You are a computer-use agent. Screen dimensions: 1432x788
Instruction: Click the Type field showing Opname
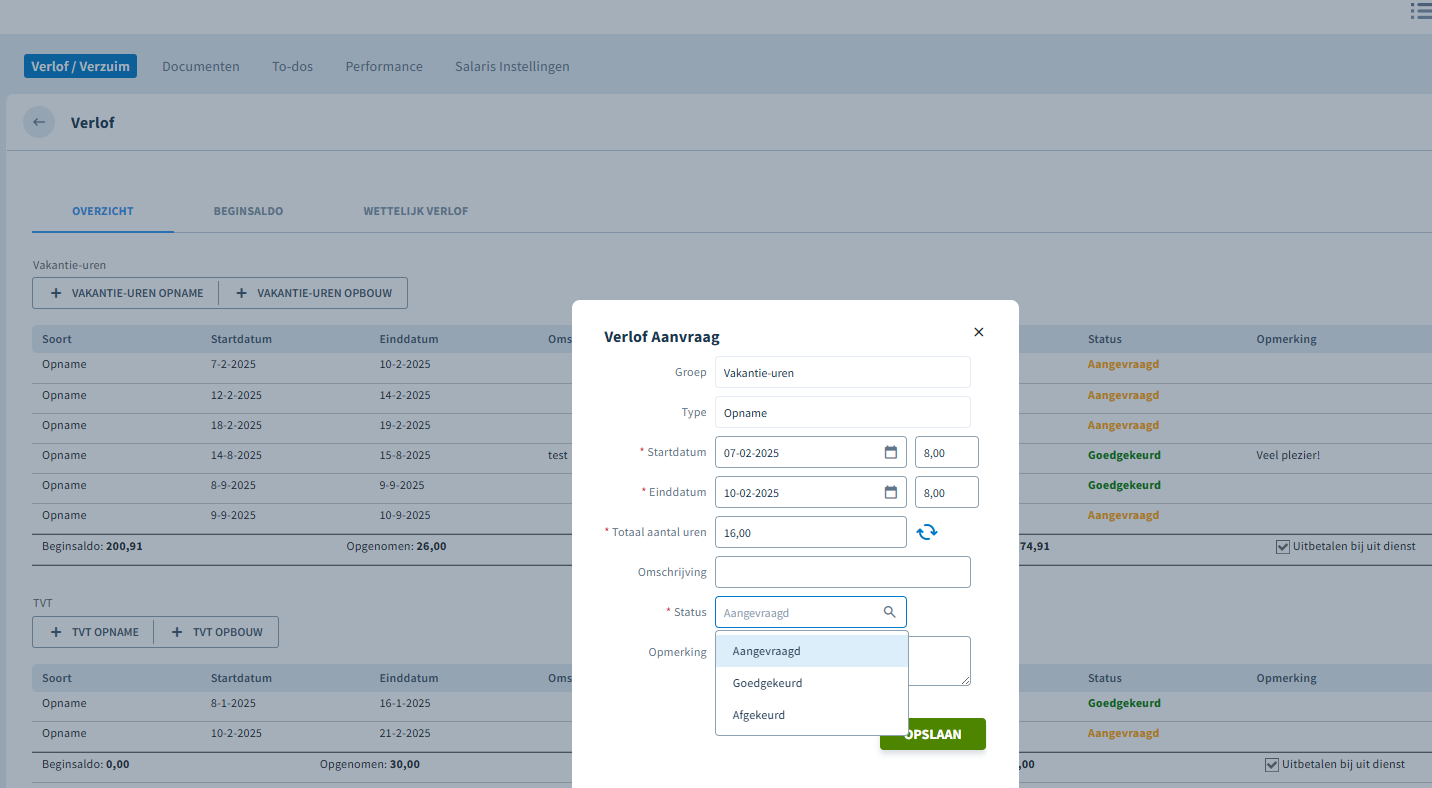click(x=843, y=412)
